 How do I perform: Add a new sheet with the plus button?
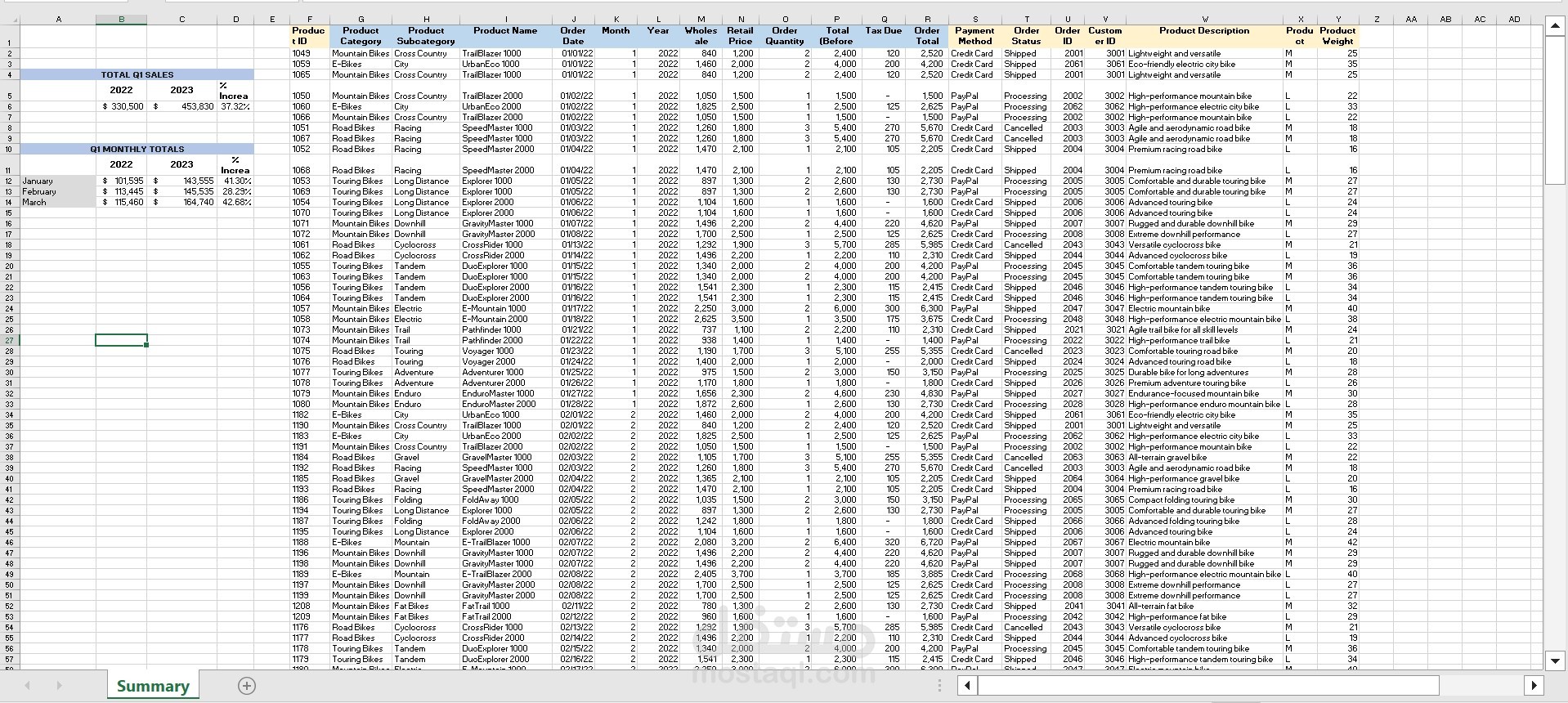[247, 686]
